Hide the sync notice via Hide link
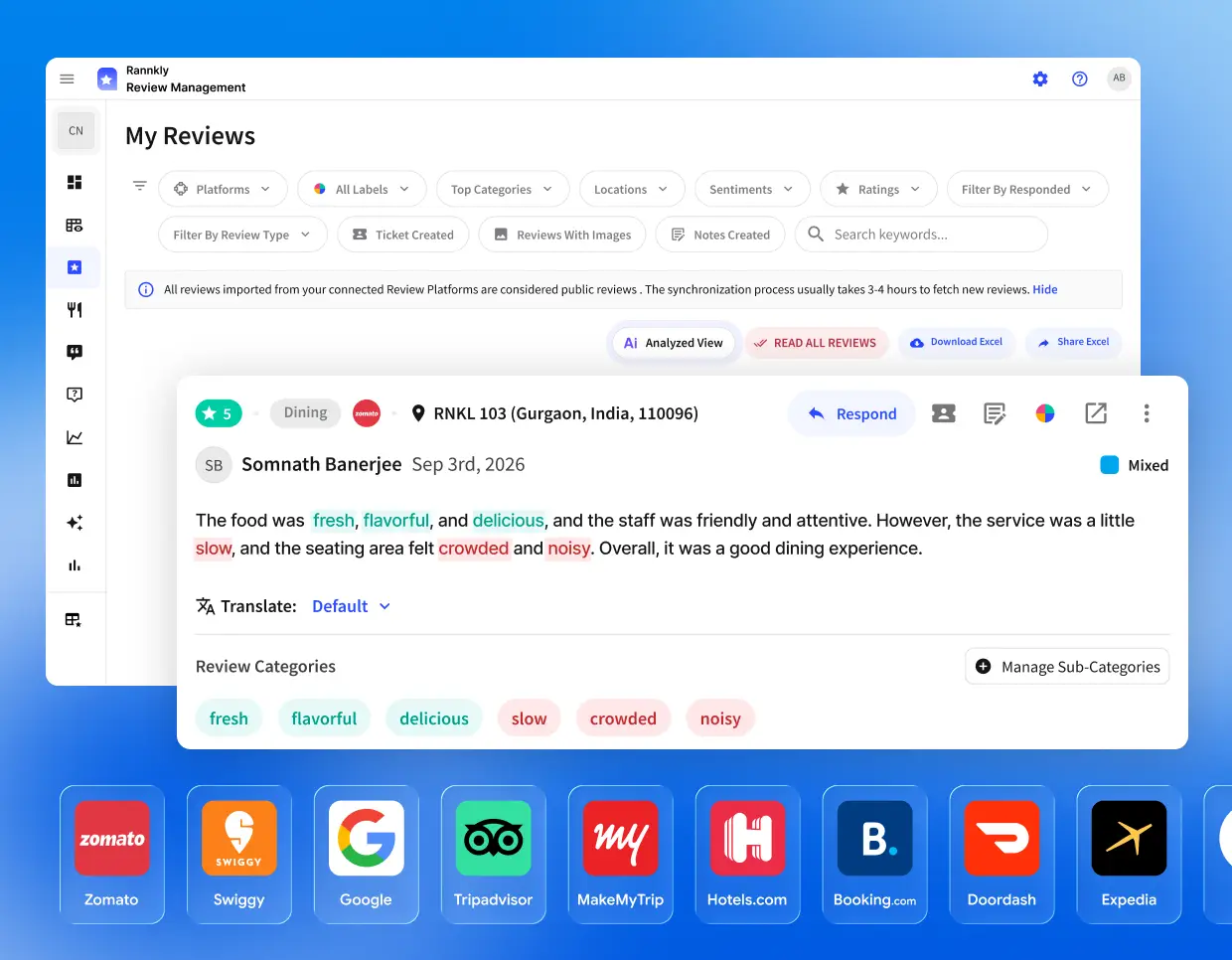Image resolution: width=1232 pixels, height=960 pixels. point(1045,290)
